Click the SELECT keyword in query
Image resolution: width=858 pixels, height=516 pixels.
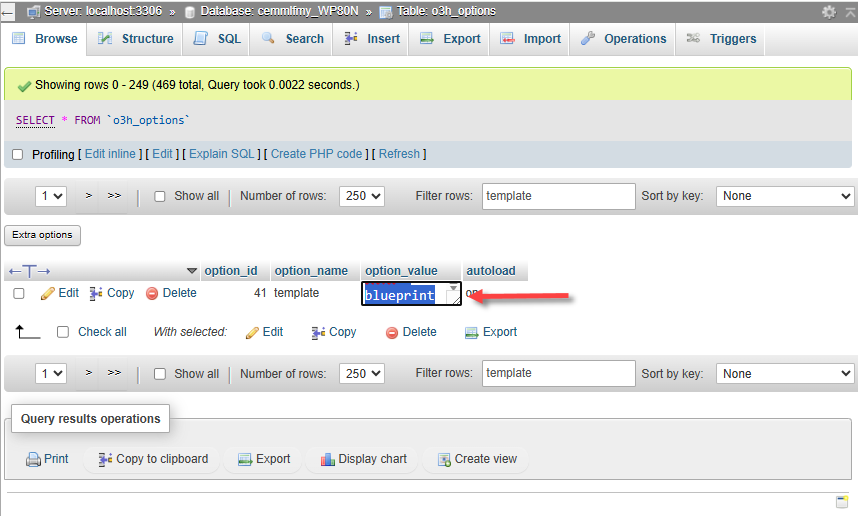point(35,120)
